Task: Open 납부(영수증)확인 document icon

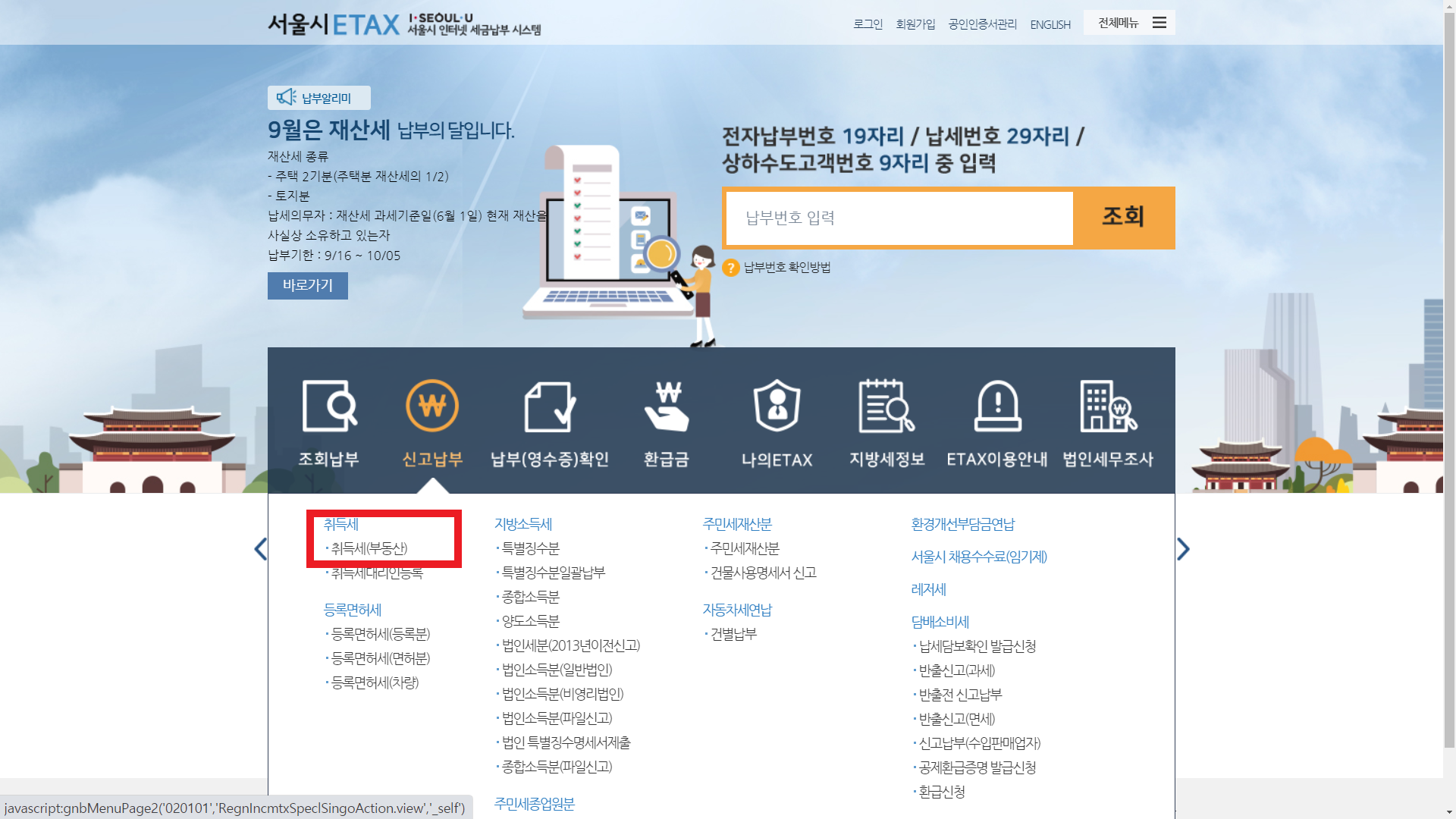Action: point(550,406)
